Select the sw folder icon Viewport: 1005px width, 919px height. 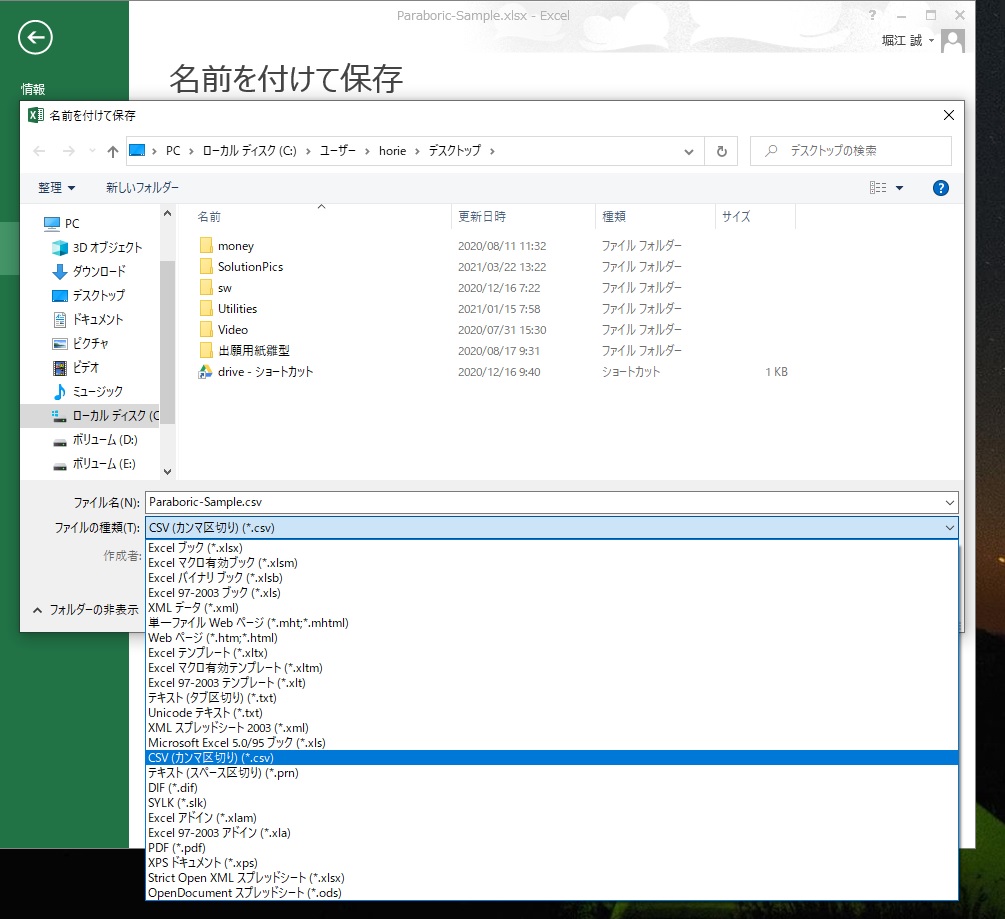[x=206, y=288]
